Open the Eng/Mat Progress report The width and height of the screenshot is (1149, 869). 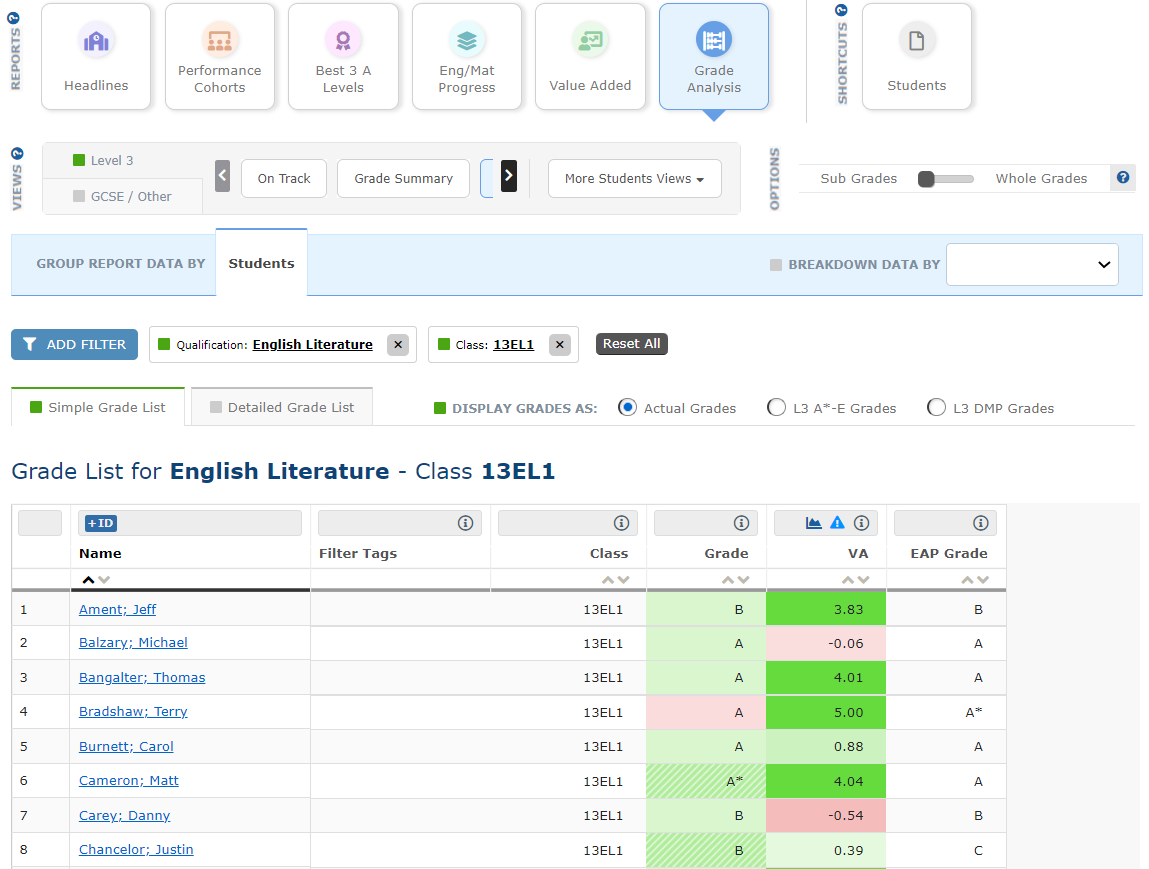(466, 56)
